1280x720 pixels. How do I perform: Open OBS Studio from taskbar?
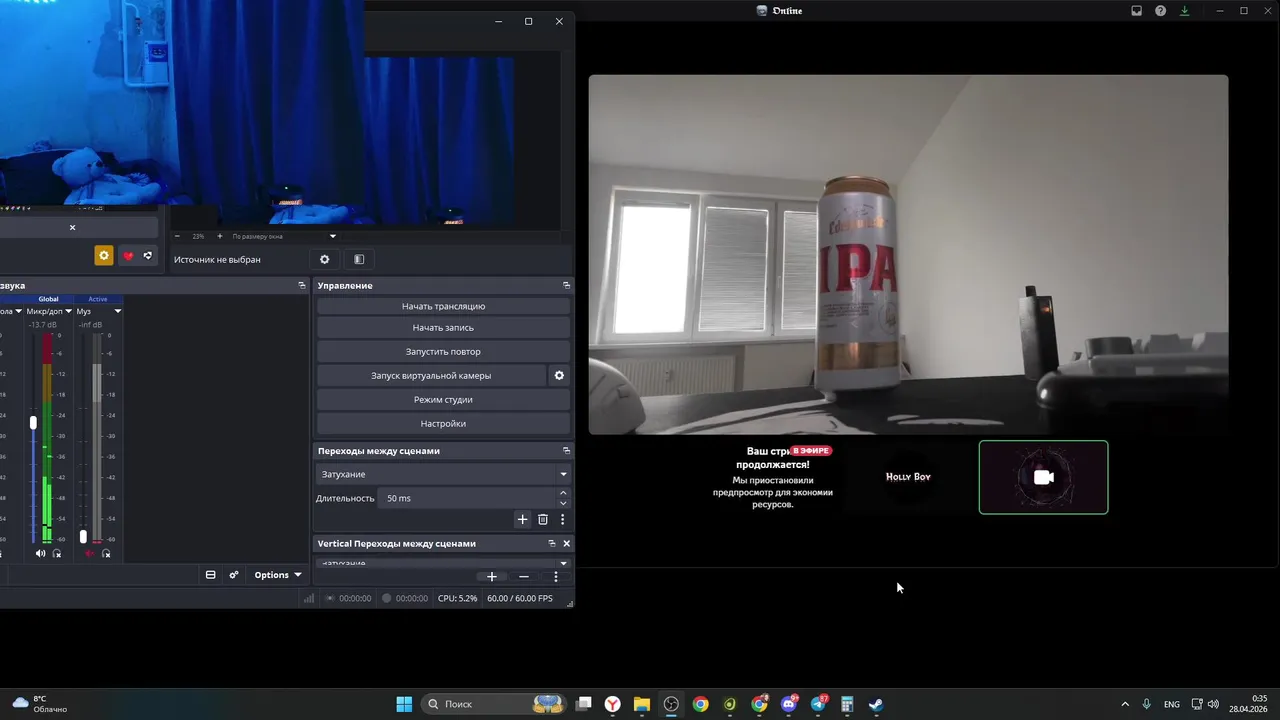(x=671, y=704)
